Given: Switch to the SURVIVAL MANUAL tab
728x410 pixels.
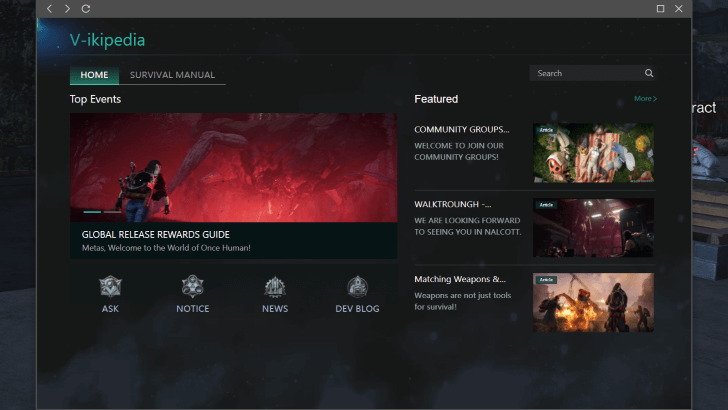Looking at the screenshot, I should click(172, 75).
